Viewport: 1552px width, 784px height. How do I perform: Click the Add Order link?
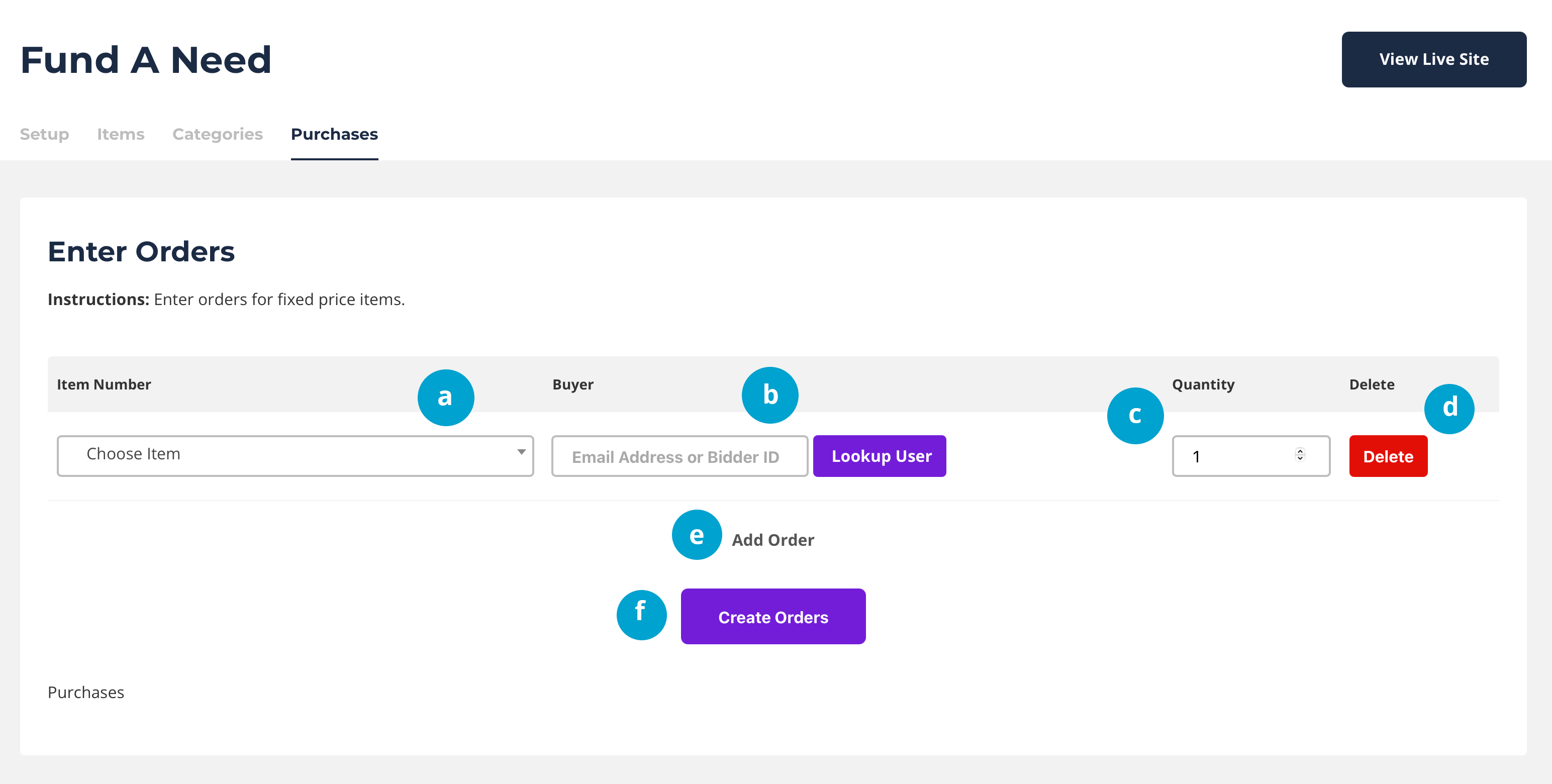tap(772, 539)
